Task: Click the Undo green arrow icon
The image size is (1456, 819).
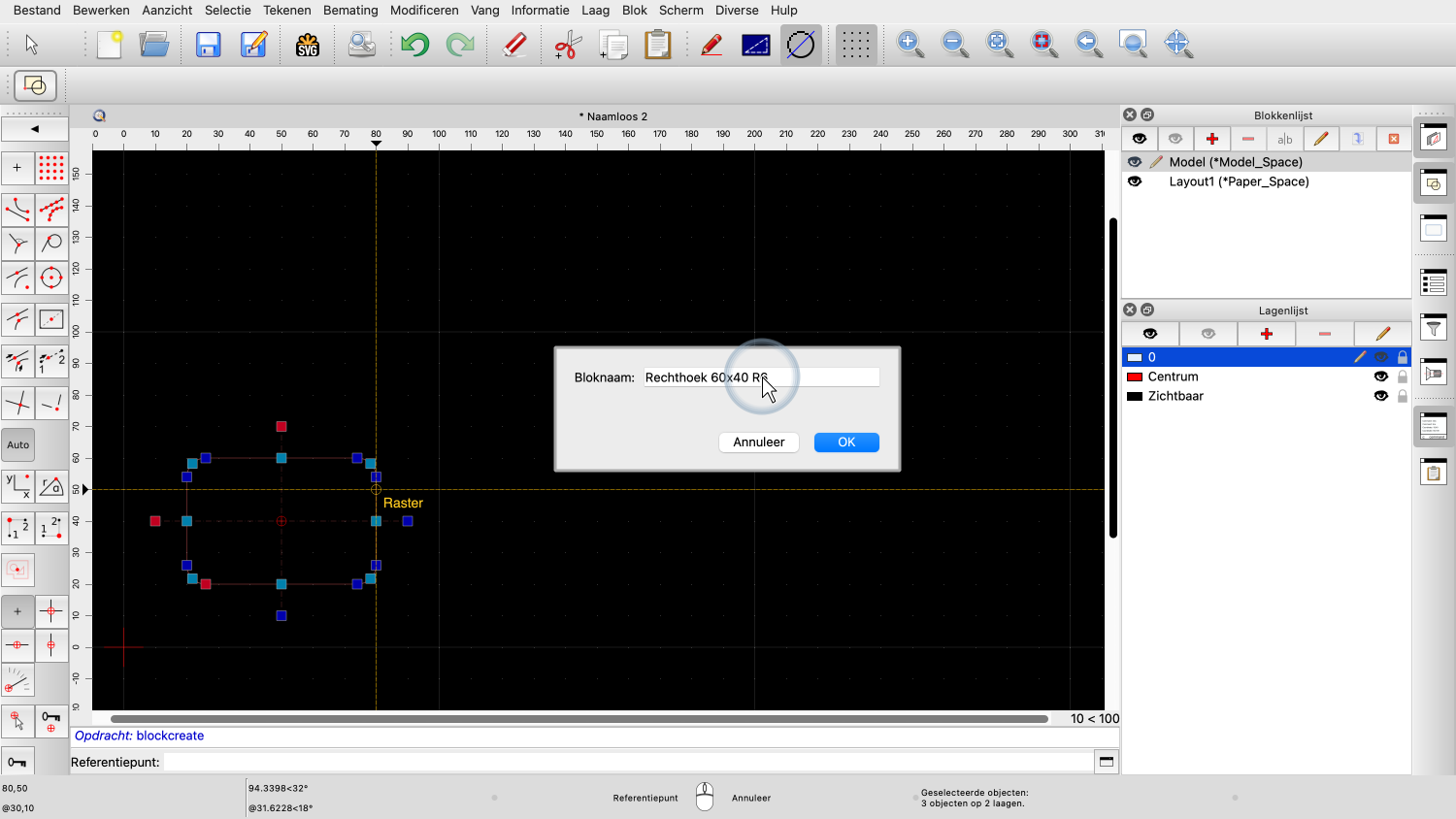Action: click(414, 45)
